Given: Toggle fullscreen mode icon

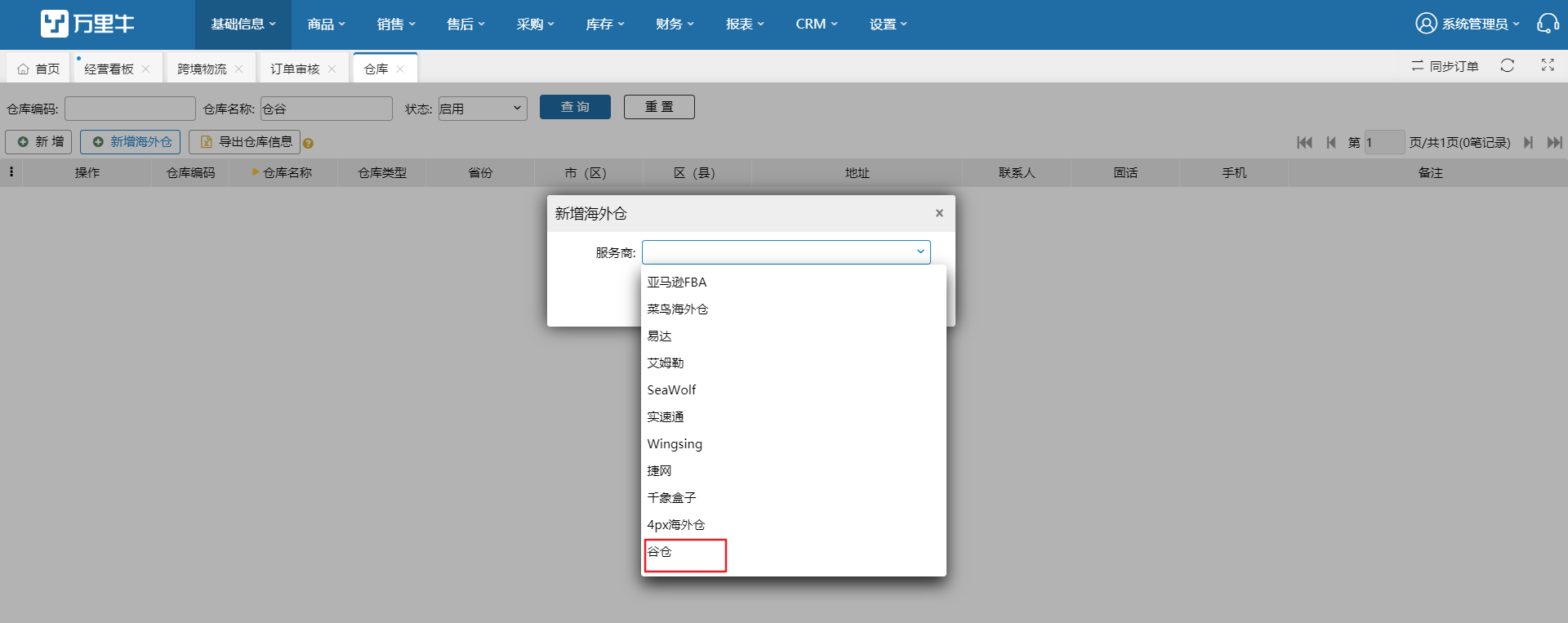Looking at the screenshot, I should (1548, 65).
